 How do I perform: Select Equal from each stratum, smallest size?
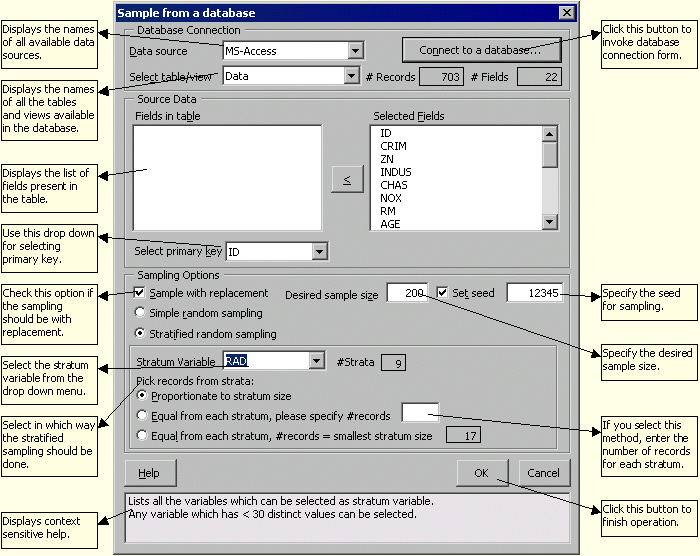point(142,435)
